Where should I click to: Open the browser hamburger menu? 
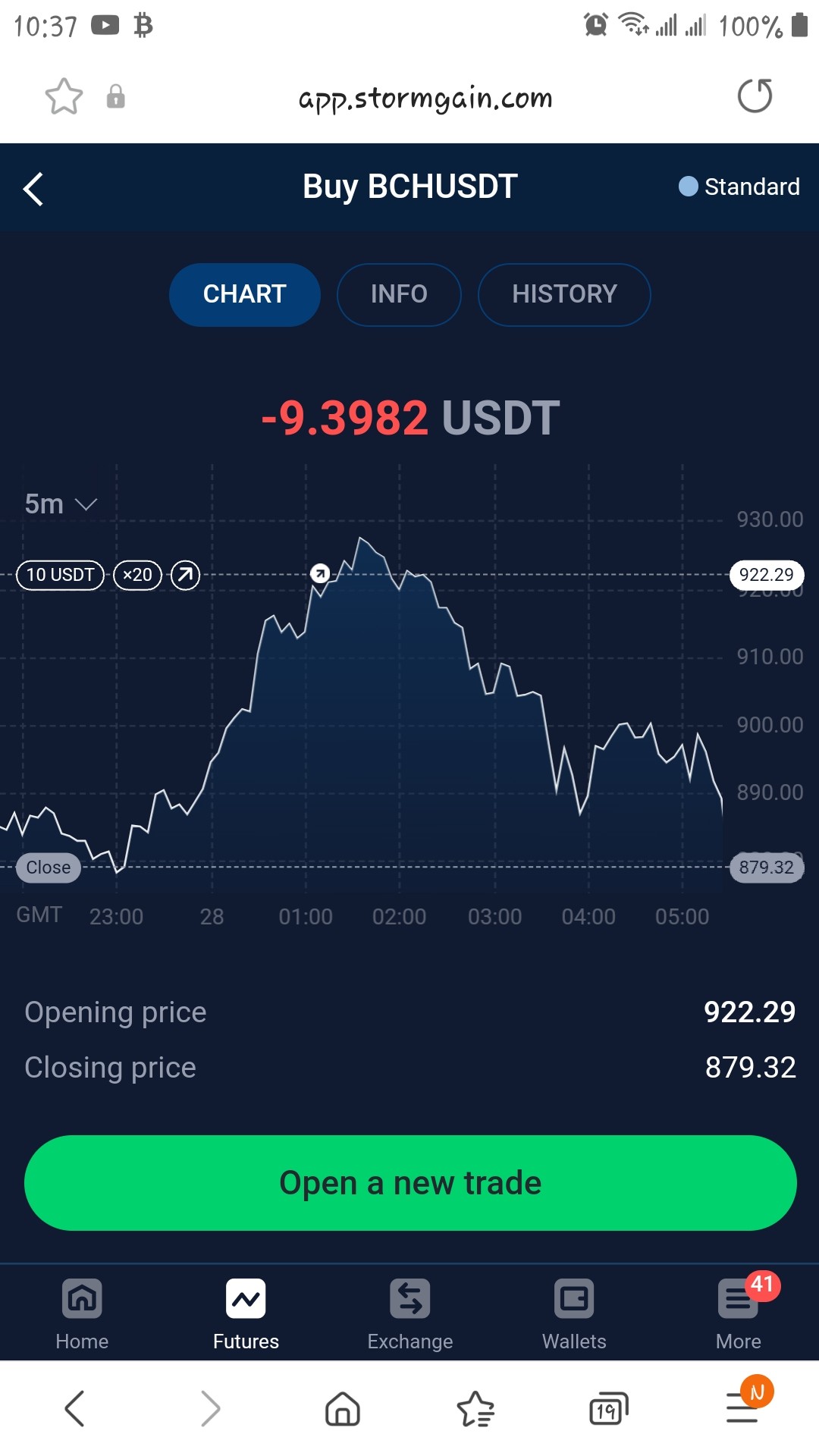coord(743,1407)
